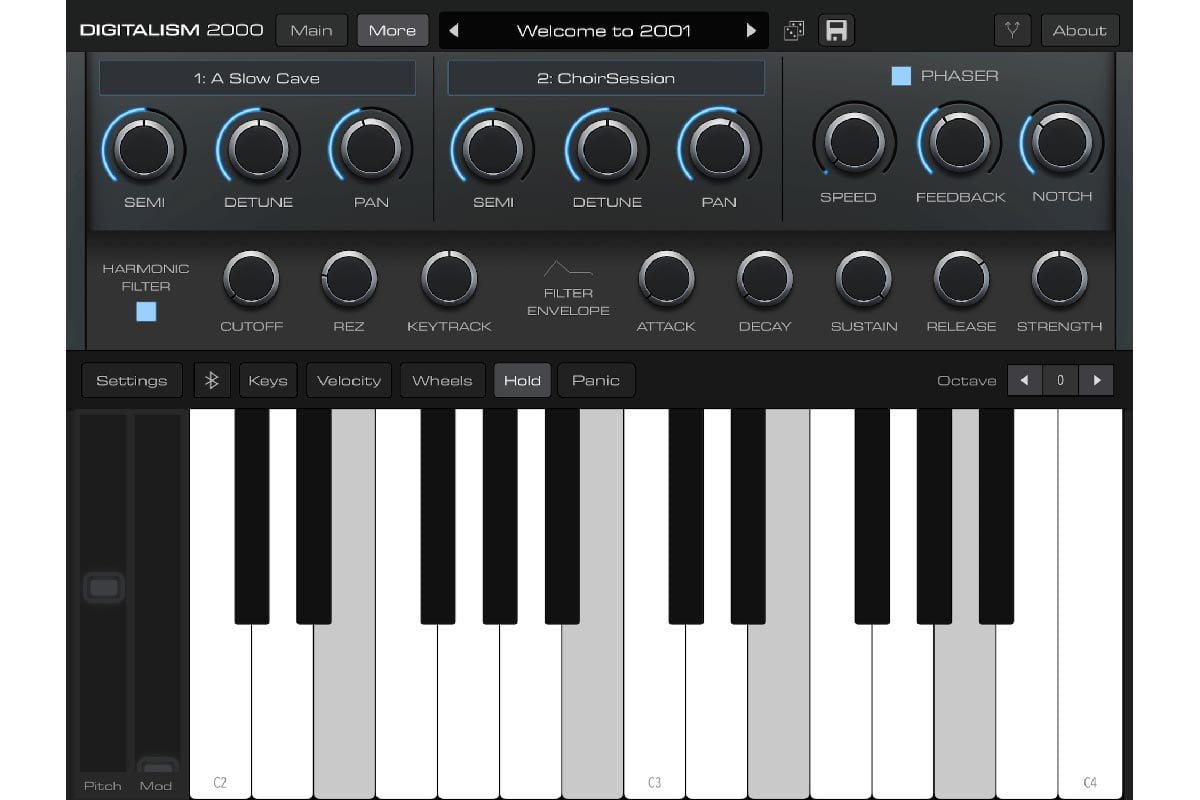Click the Phaser FEEDBACK knob
Image resolution: width=1200 pixels, height=800 pixels.
point(960,143)
